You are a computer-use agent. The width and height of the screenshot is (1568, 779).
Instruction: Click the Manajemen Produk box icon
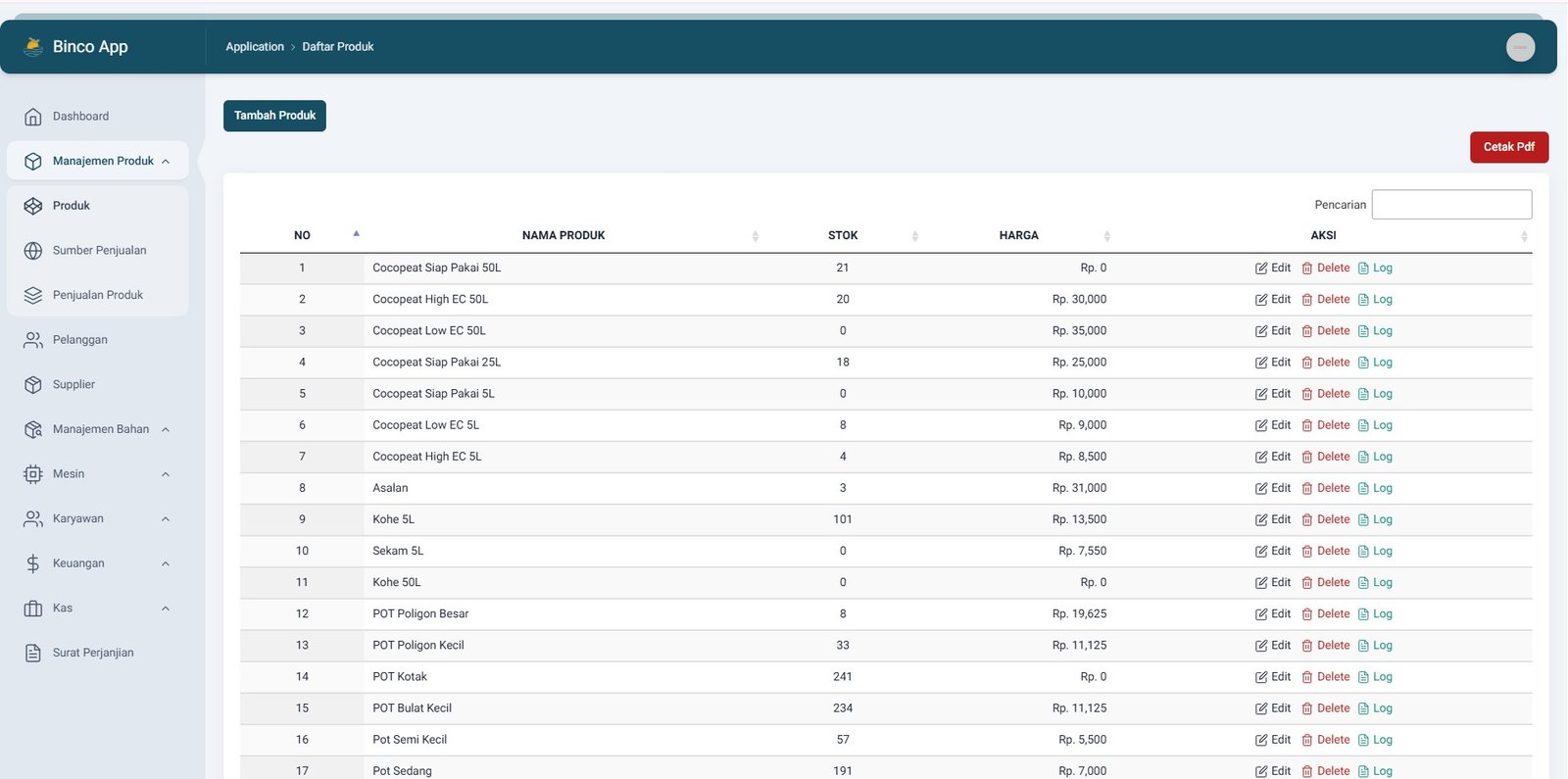pos(33,161)
